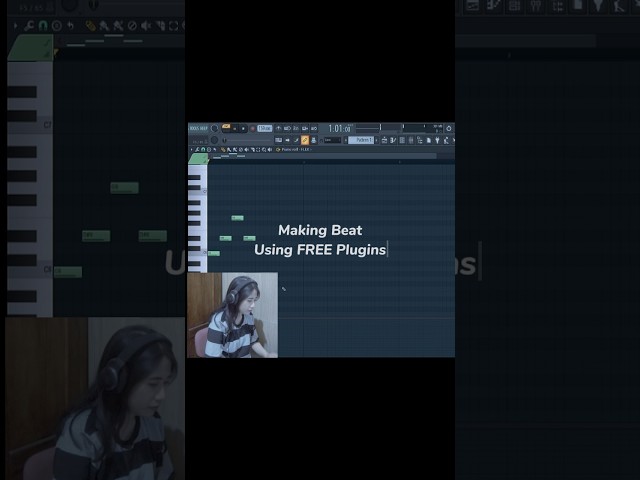Toggle the 3-2-1 countdown icon
Screen dimensions: 640x480
[296, 129]
